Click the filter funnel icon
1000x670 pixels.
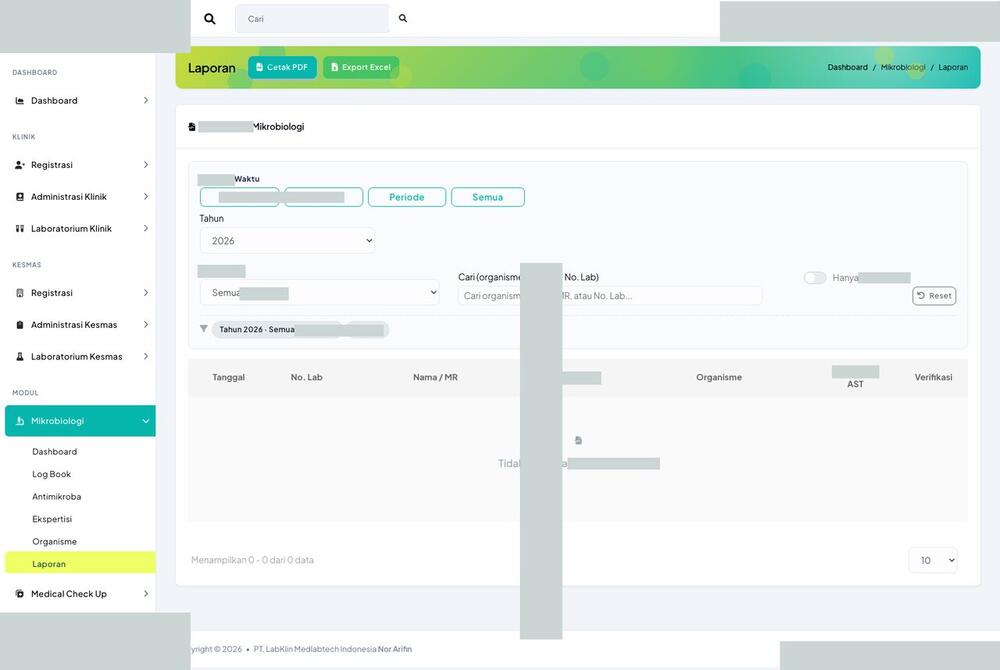coord(203,329)
